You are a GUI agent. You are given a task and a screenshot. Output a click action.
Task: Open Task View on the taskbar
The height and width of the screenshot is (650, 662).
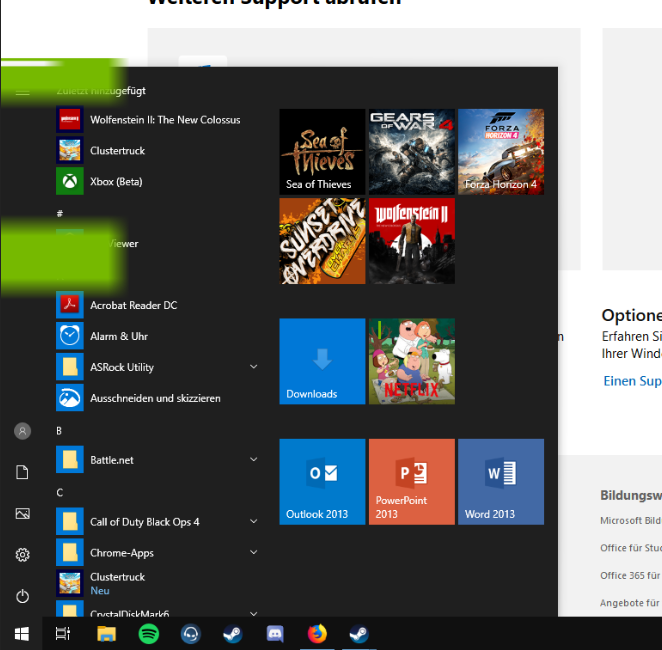click(63, 634)
